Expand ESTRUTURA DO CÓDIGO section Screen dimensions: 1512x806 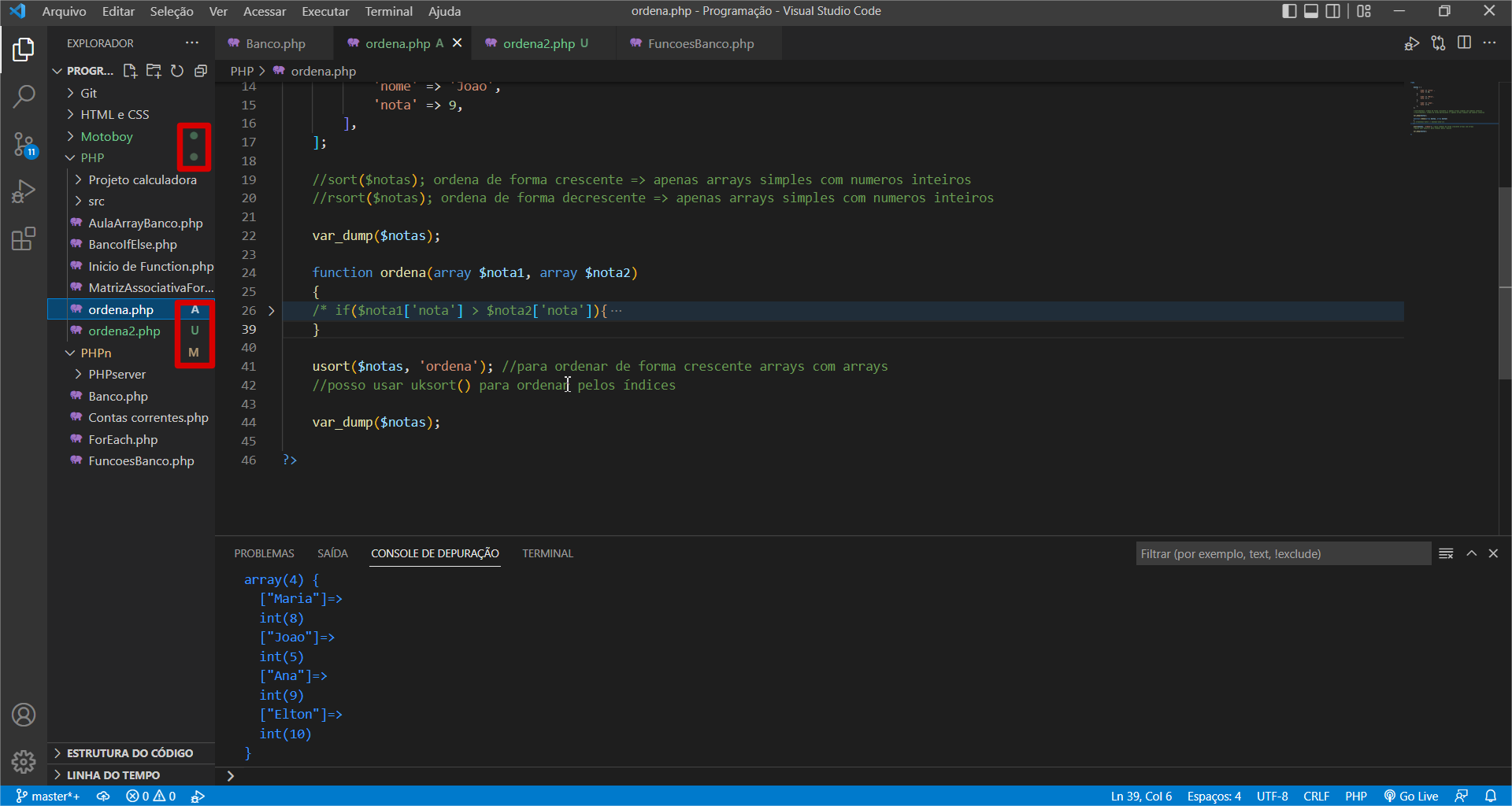point(131,752)
